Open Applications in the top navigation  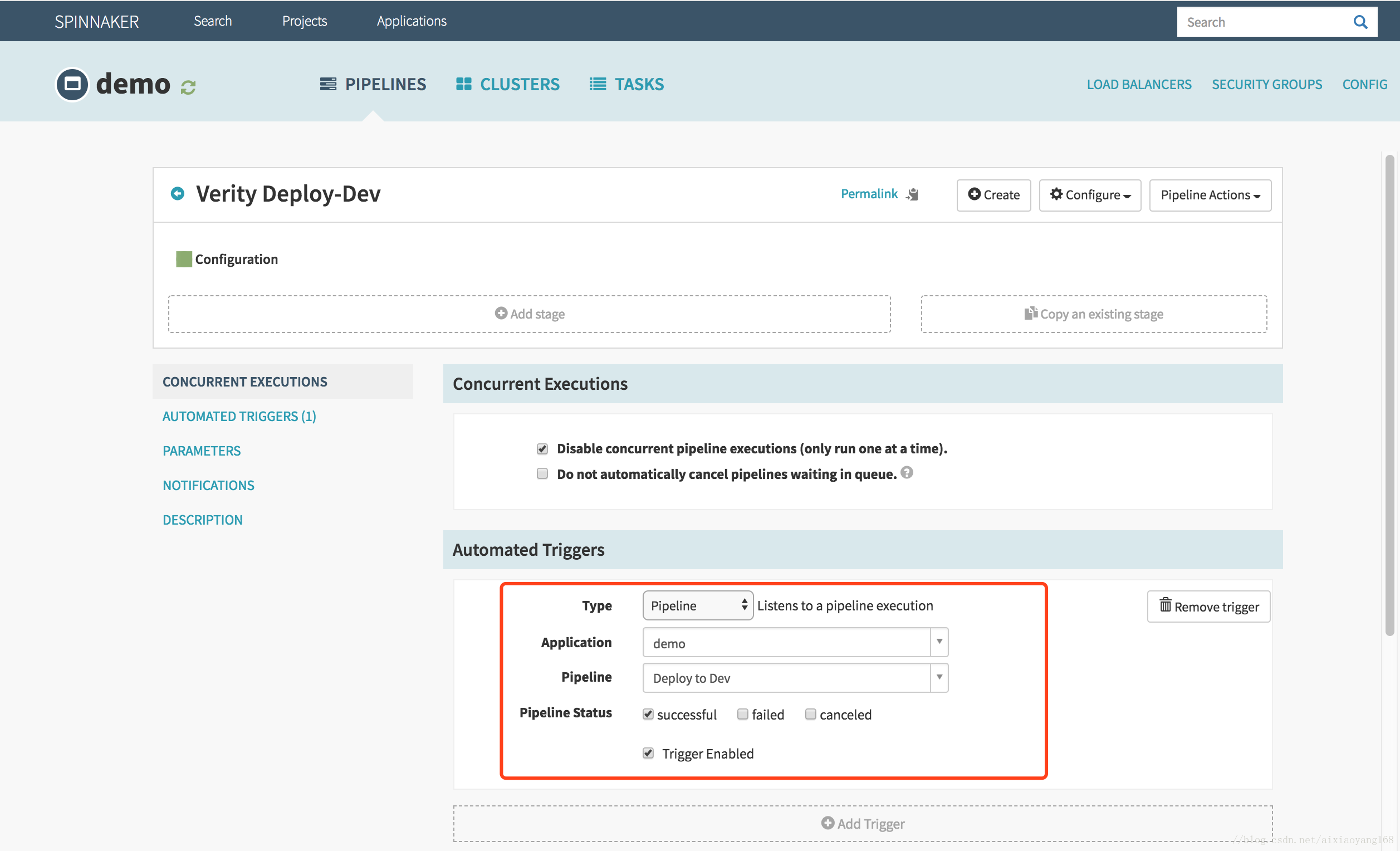click(412, 21)
